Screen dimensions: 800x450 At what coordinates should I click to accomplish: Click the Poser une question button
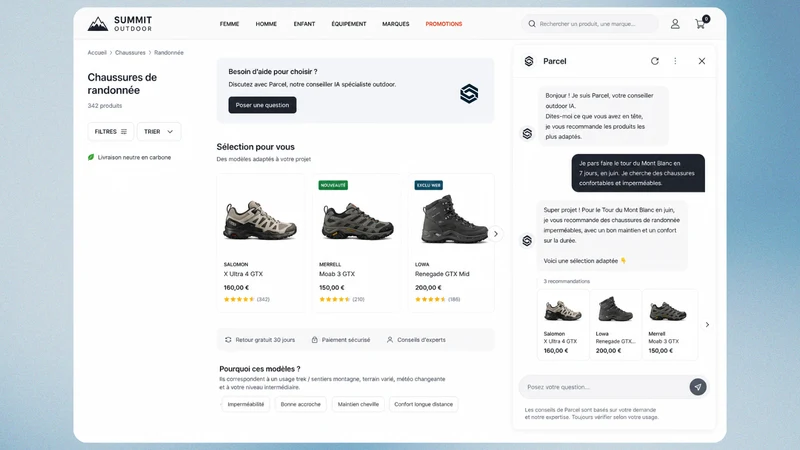(262, 105)
